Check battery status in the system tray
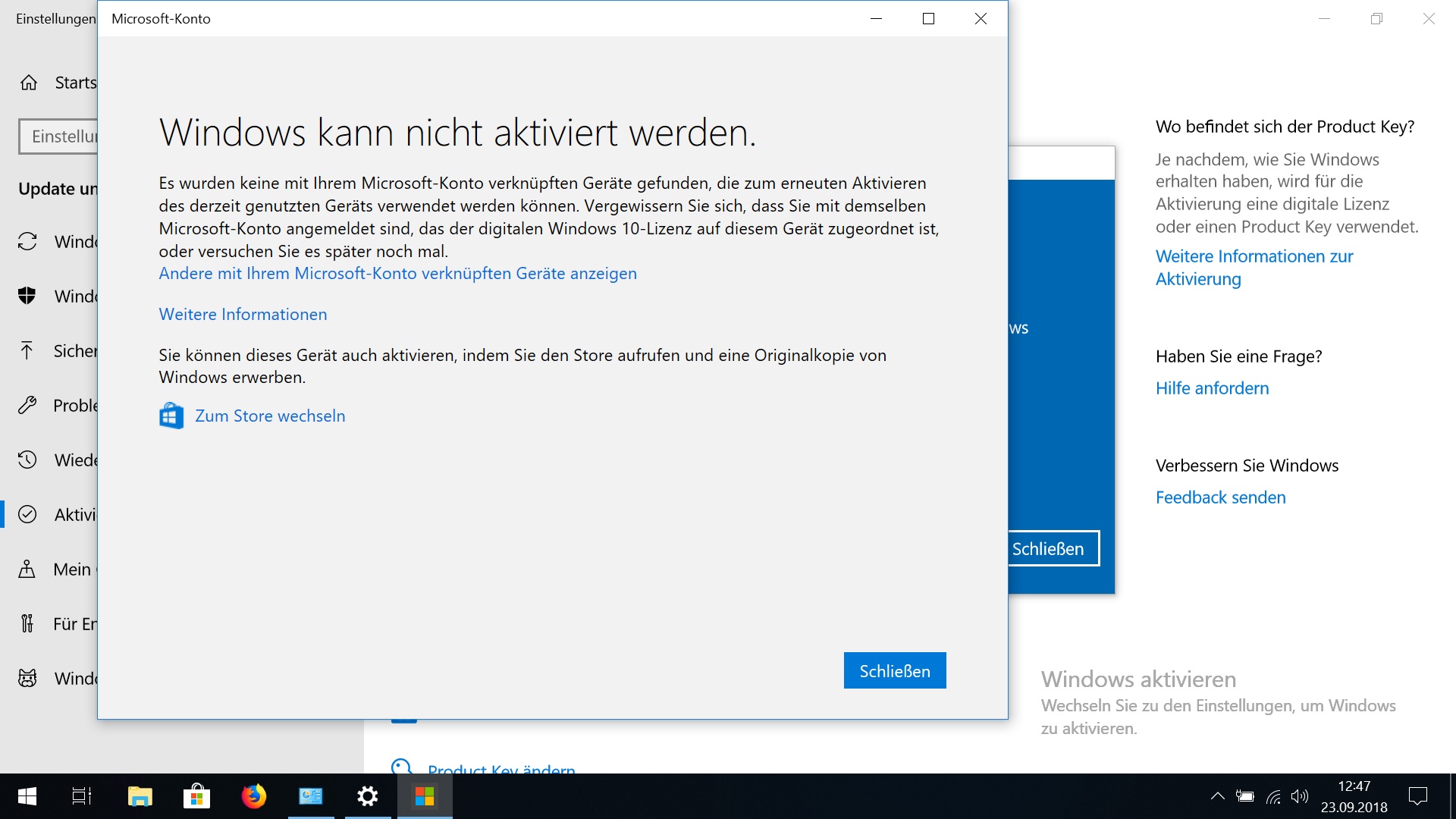1456x819 pixels. 1245,796
